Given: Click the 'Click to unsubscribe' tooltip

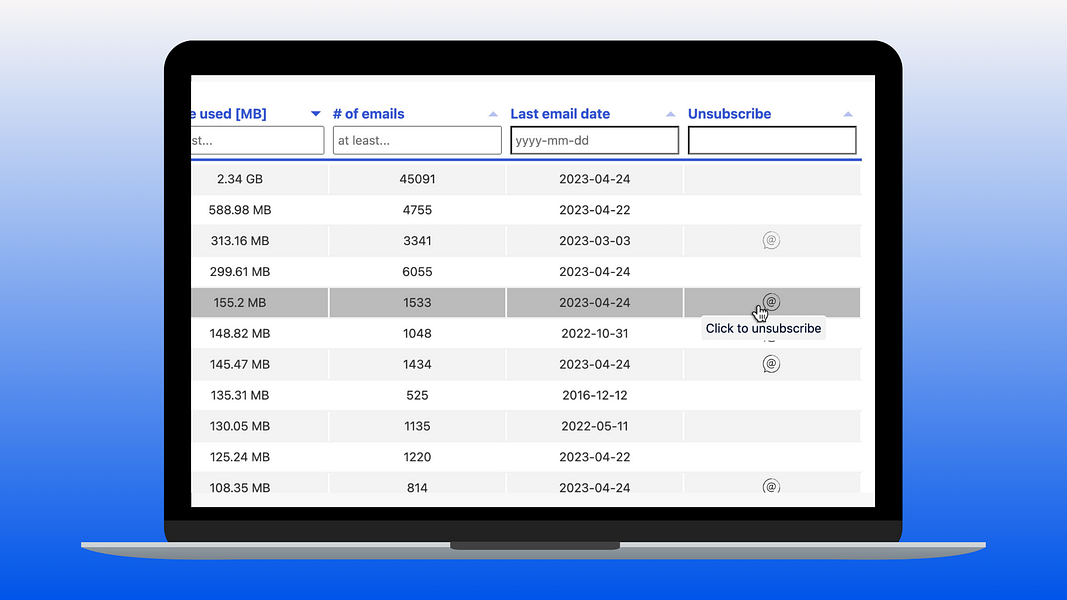Looking at the screenshot, I should click(763, 328).
